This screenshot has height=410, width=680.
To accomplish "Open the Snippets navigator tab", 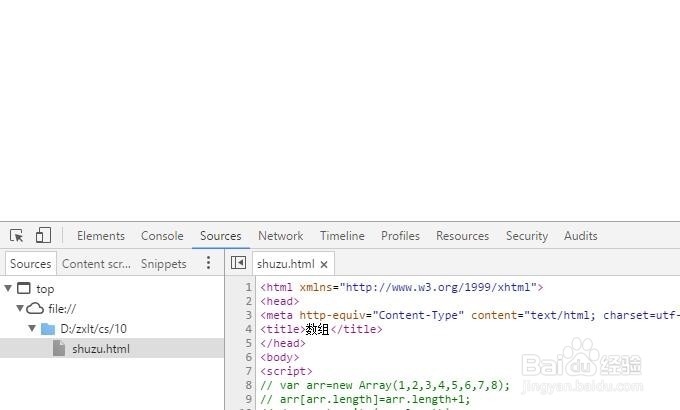I will [163, 263].
